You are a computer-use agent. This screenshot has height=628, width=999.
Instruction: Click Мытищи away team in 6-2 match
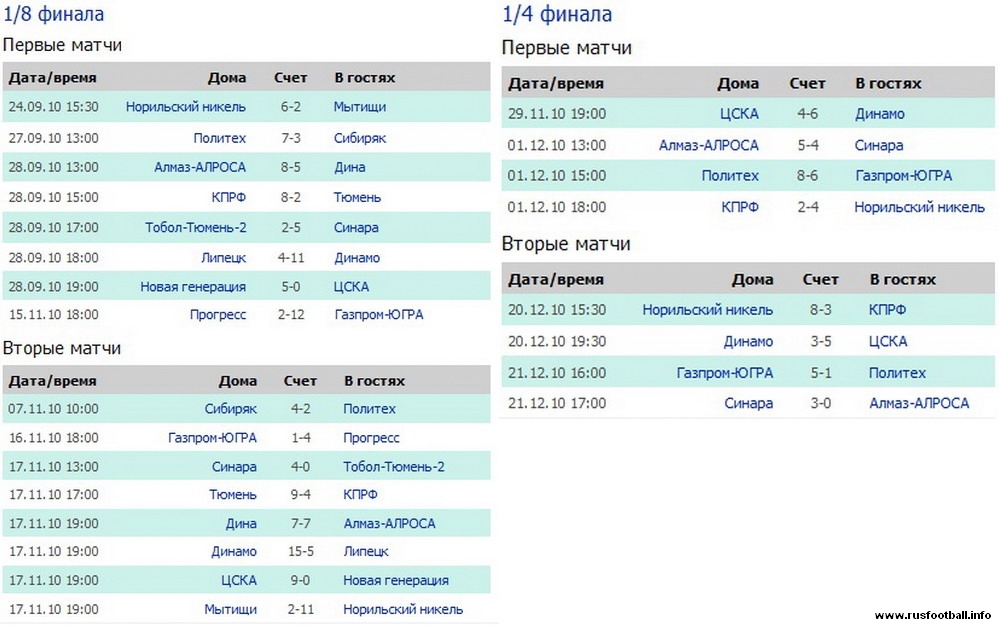coord(359,107)
